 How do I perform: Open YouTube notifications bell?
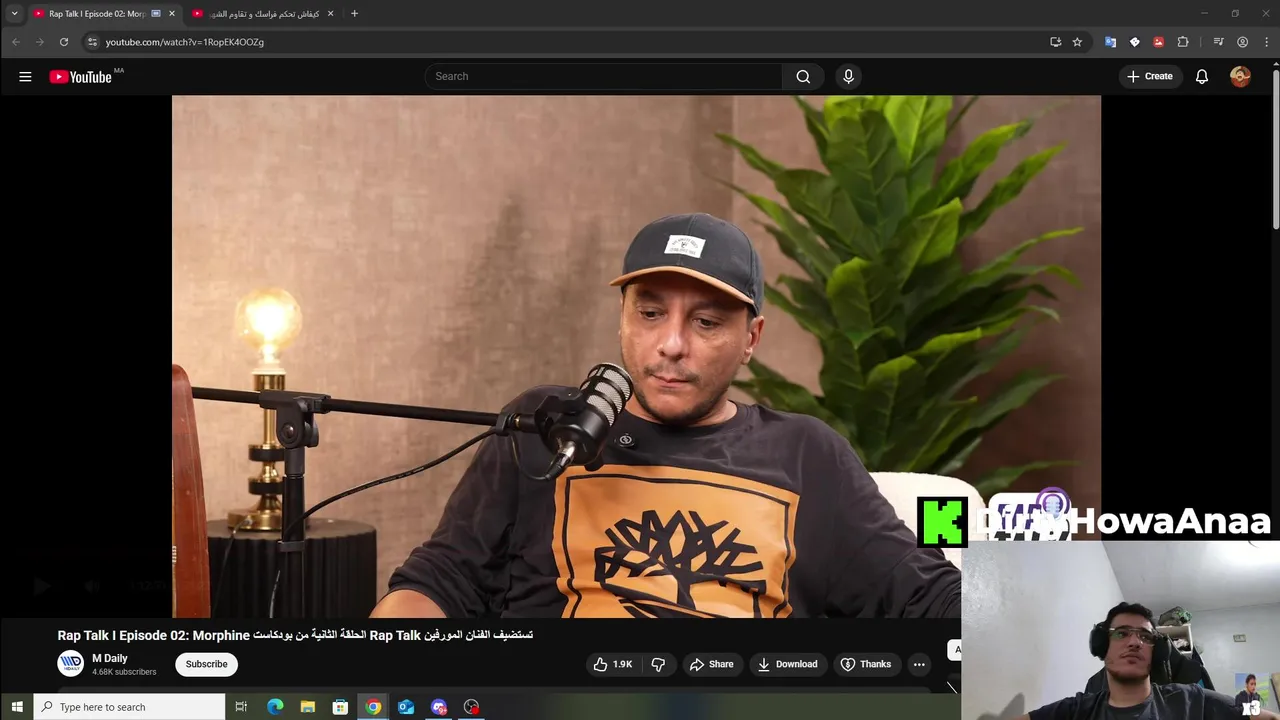pos(1202,76)
